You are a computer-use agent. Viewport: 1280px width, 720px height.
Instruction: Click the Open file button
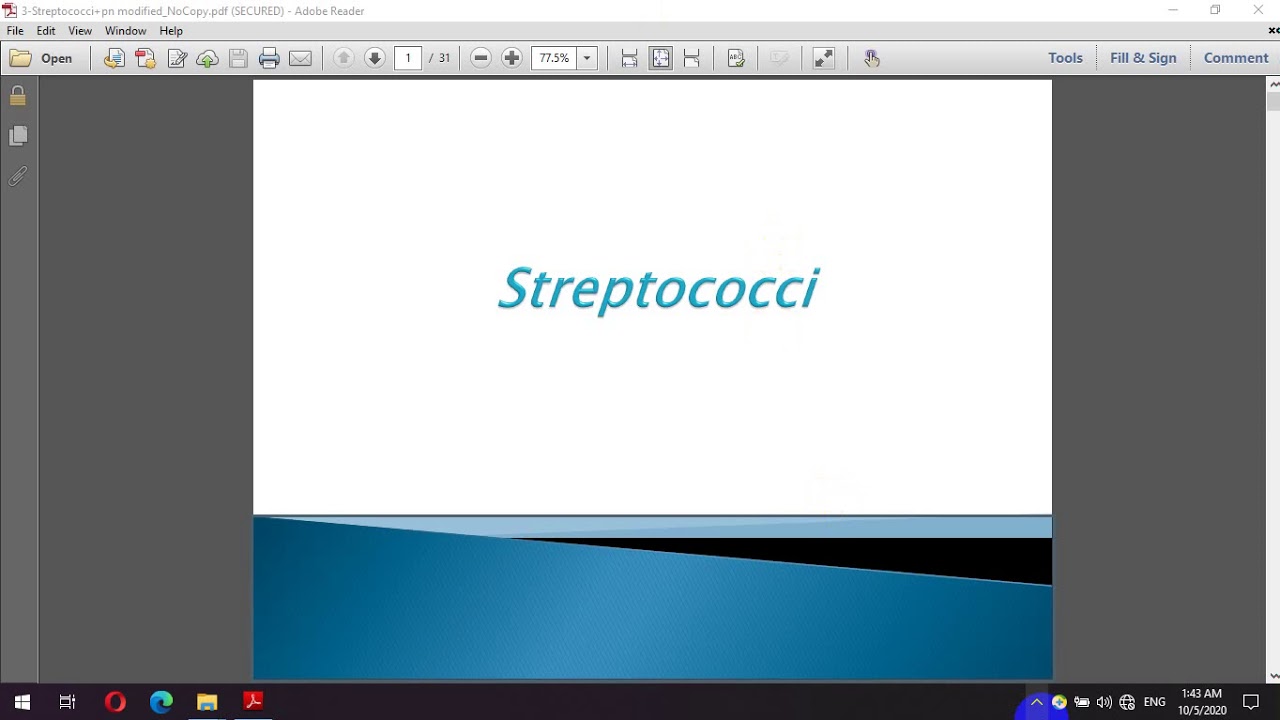tap(41, 58)
